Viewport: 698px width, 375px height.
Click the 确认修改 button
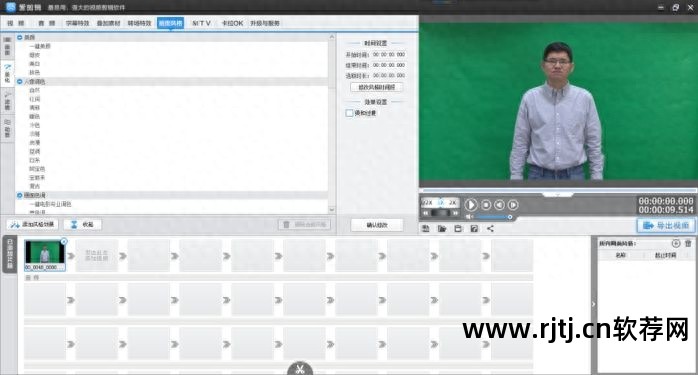(377, 225)
